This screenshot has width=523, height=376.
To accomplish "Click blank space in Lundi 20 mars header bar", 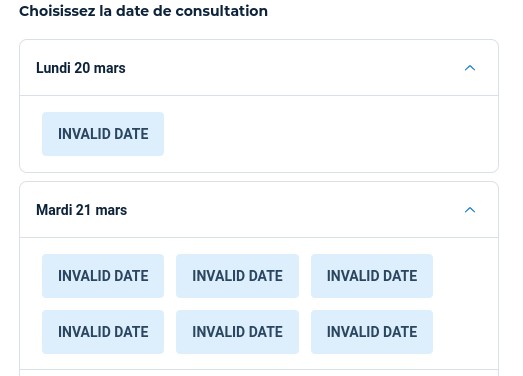I will pyautogui.click(x=294, y=68).
